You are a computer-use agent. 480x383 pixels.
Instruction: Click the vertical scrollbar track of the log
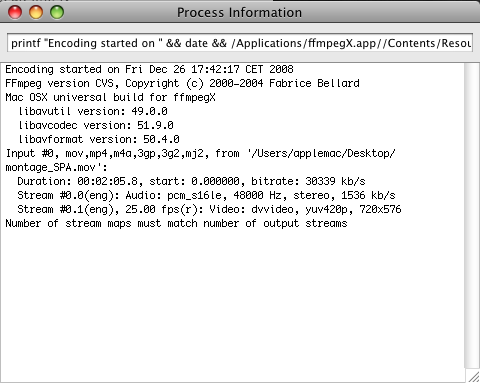tap(472, 216)
